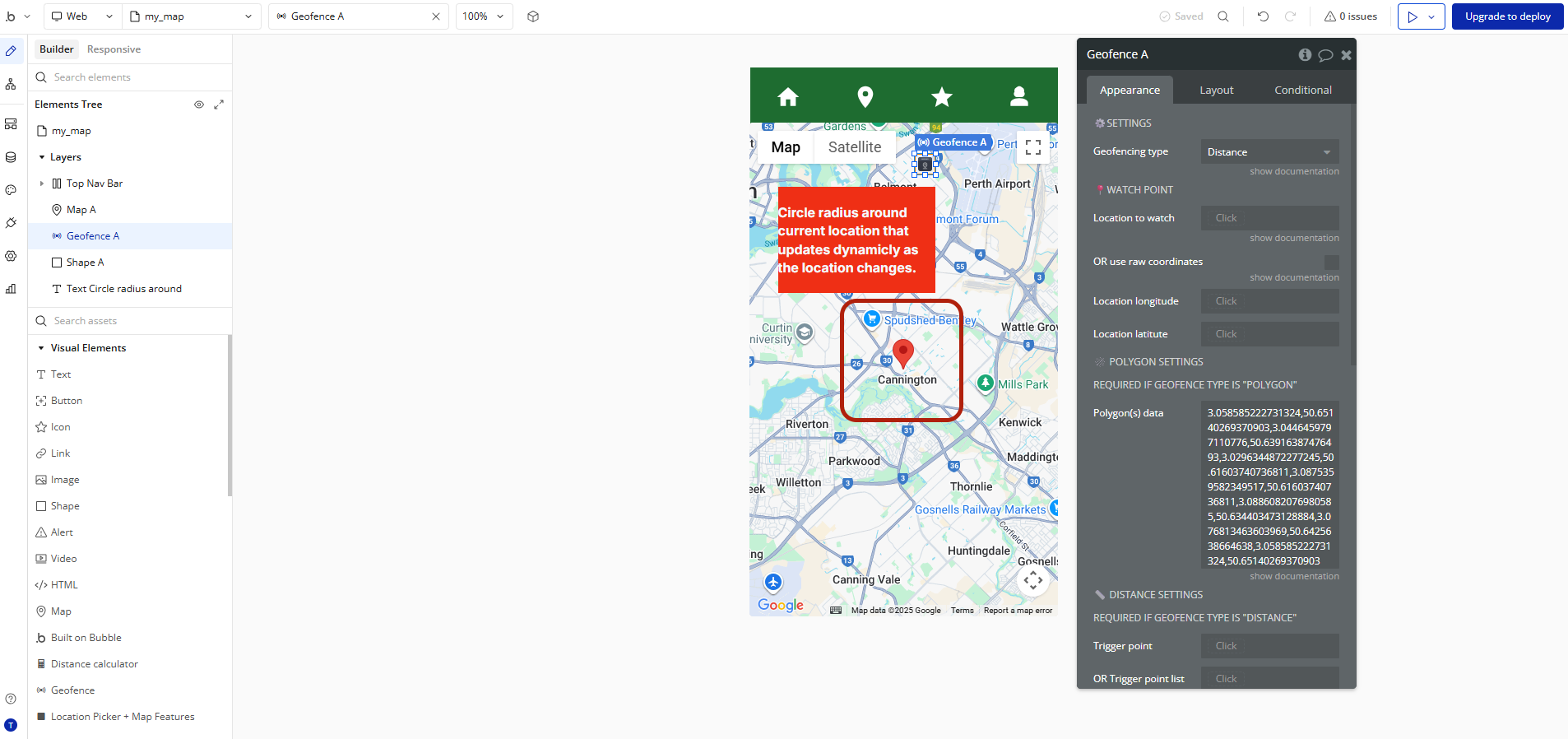This screenshot has height=739, width=1568.
Task: Collapse the Visual Elements section
Action: pyautogui.click(x=41, y=348)
